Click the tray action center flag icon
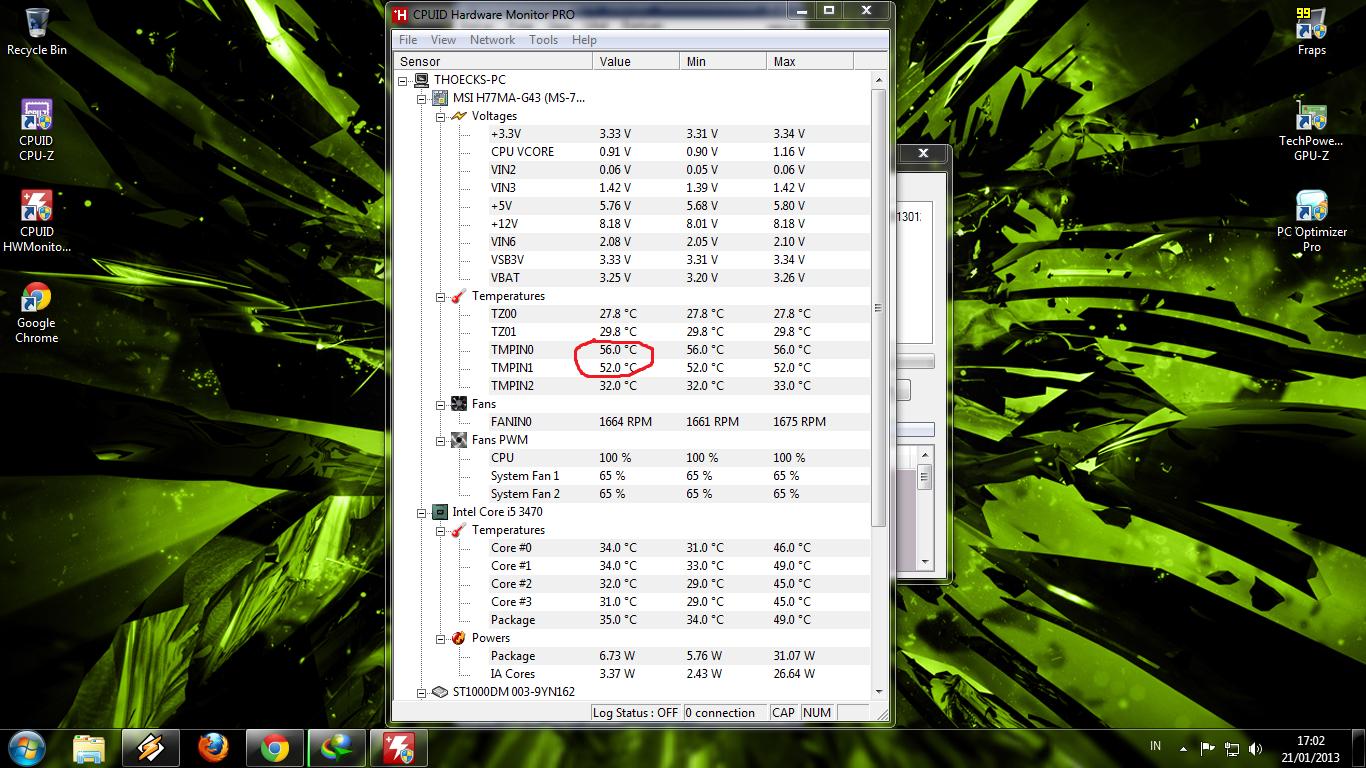This screenshot has height=768, width=1366. [x=1208, y=748]
